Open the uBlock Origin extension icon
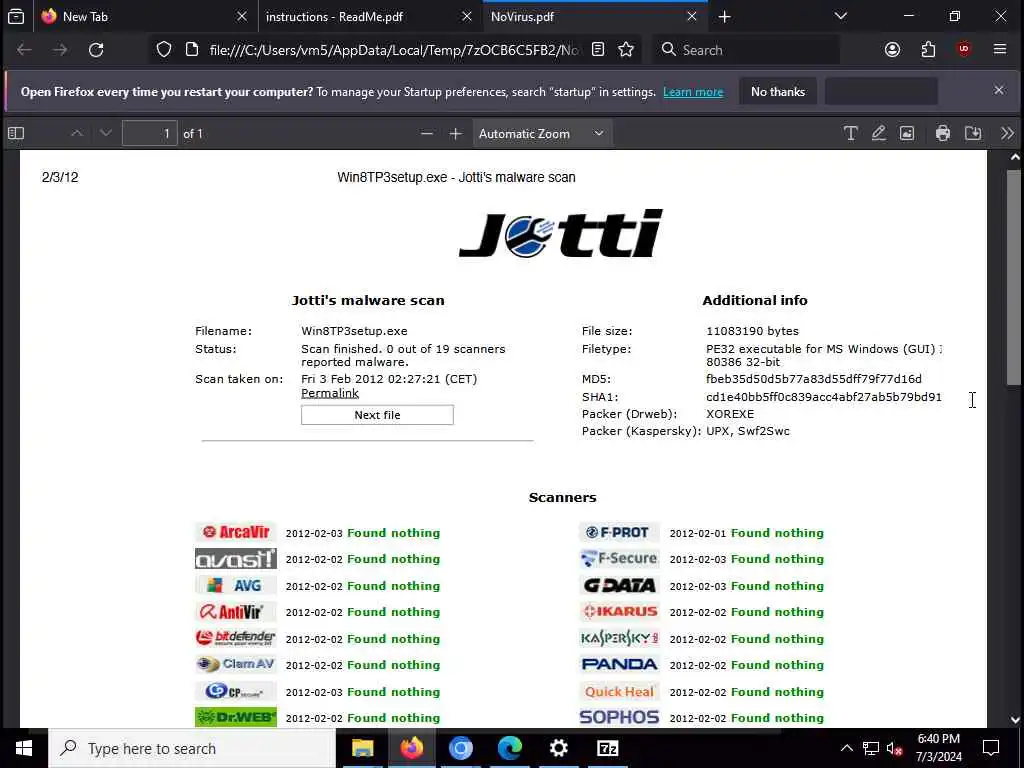This screenshot has width=1024, height=768. [x=964, y=50]
